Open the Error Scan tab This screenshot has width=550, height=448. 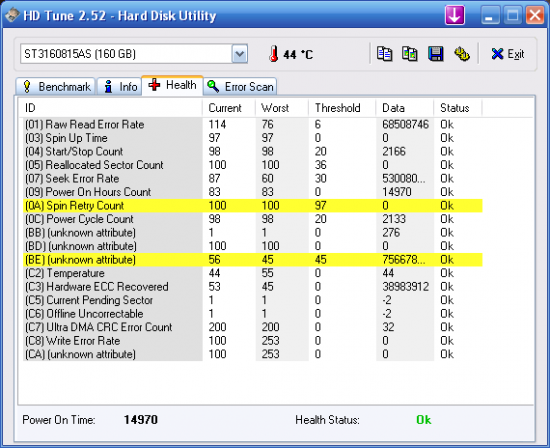pyautogui.click(x=240, y=86)
